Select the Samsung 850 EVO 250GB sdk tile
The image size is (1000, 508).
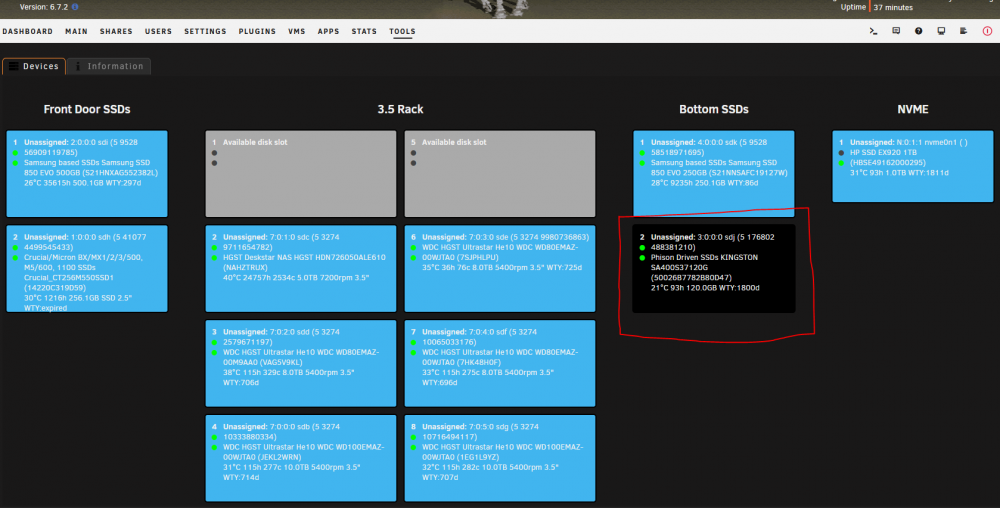[x=714, y=174]
